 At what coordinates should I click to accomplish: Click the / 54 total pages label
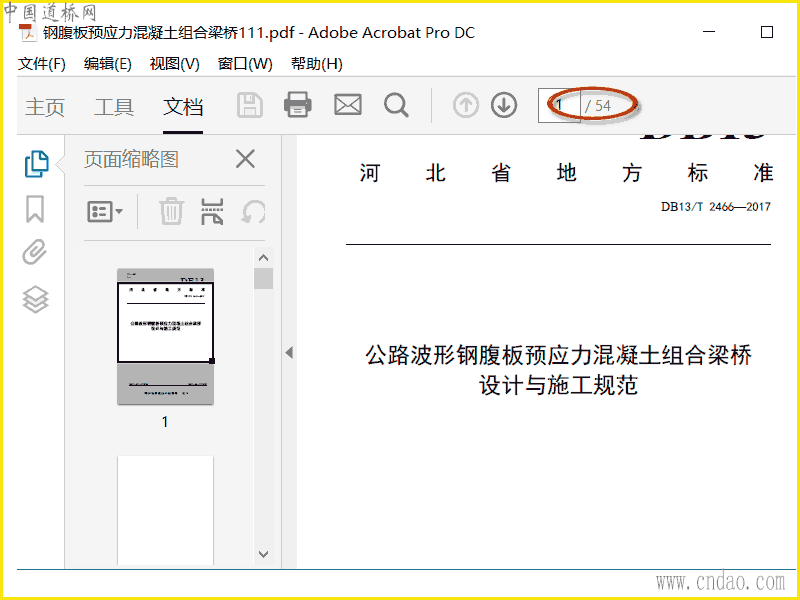[x=598, y=106]
